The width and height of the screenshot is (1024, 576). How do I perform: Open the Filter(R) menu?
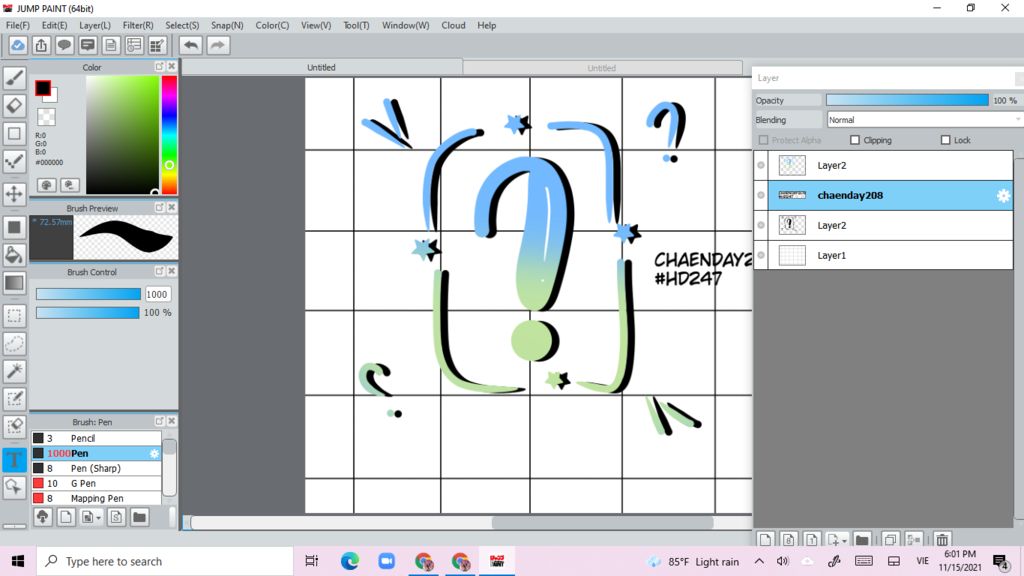(x=138, y=25)
